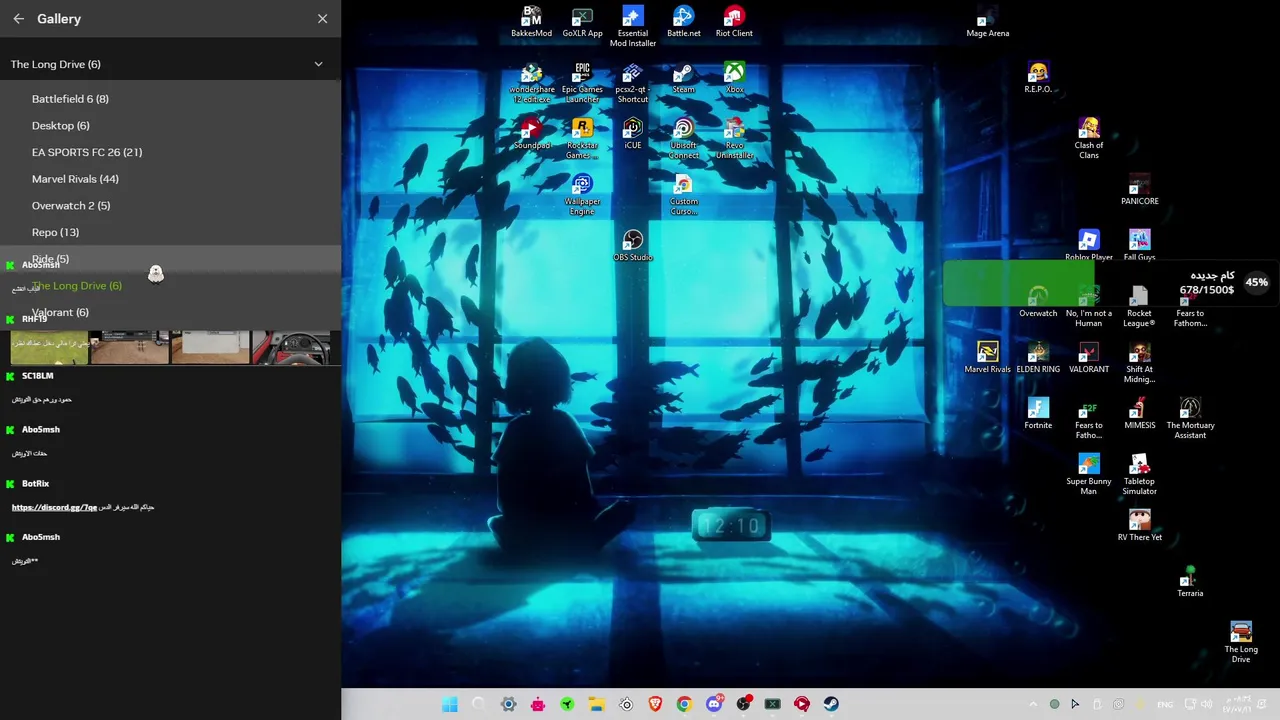This screenshot has height=720, width=1280.
Task: Select the MIMESIS desktop icon
Action: coord(1139,414)
